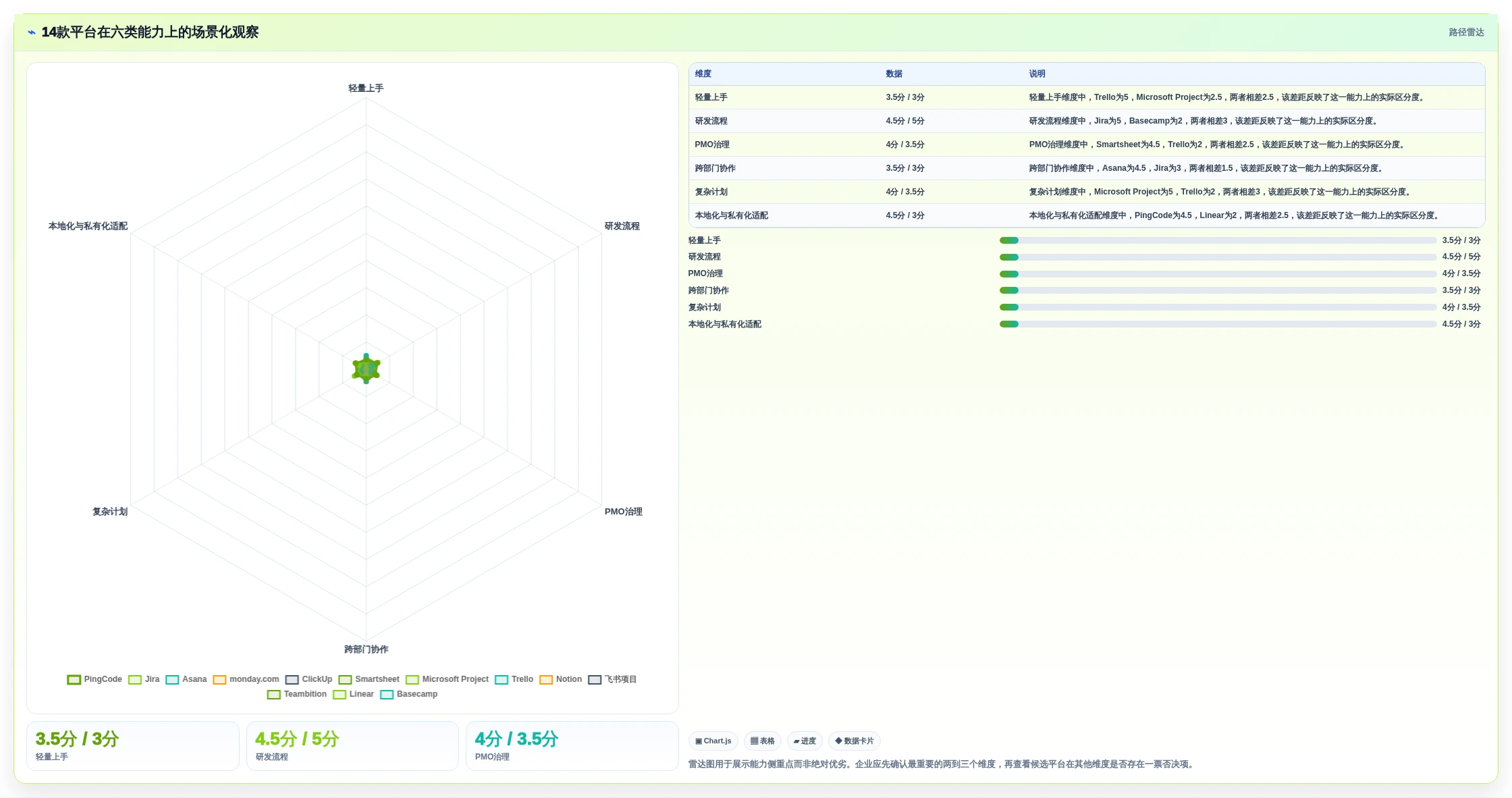Click the description mentioning Asana为4.5

point(1207,168)
